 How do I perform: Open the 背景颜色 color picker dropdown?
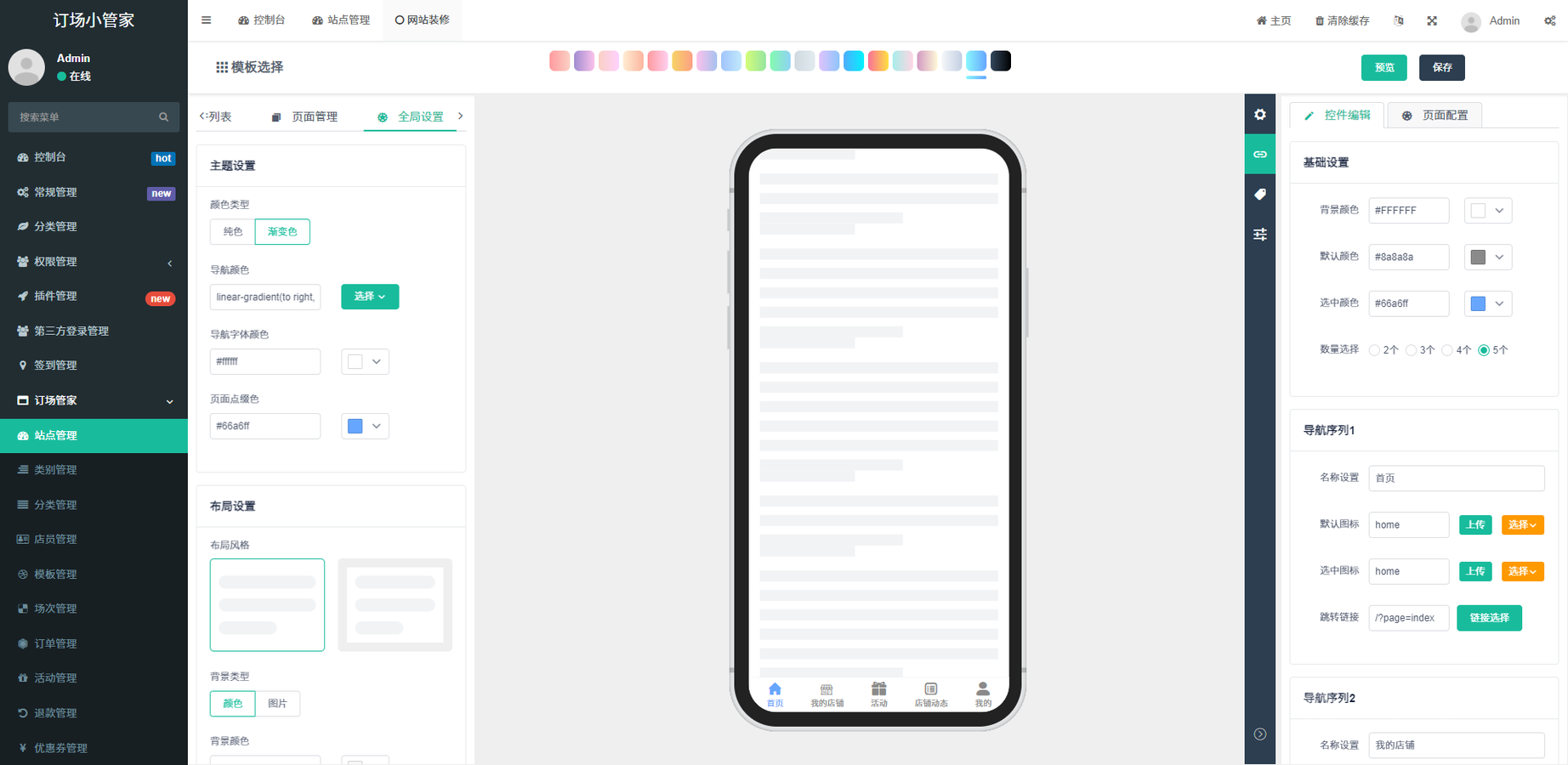(x=1487, y=211)
